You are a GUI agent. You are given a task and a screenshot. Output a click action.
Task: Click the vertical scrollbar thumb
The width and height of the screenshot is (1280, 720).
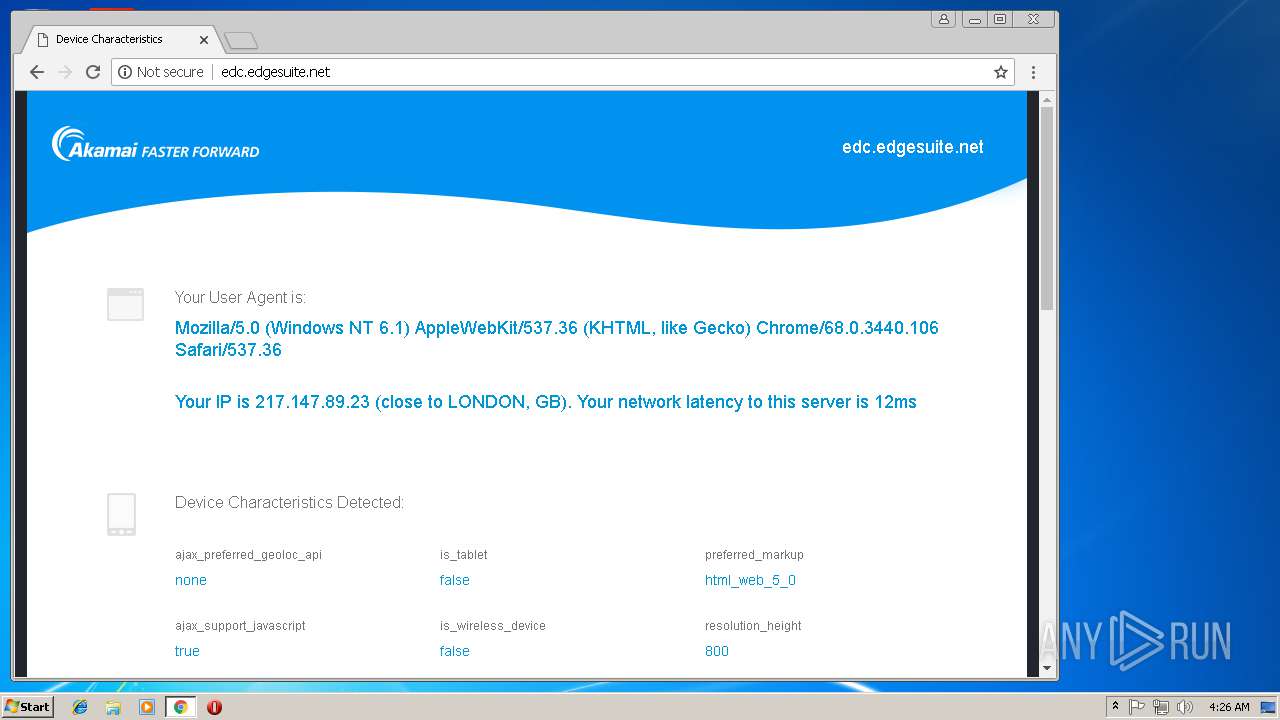(1047, 208)
